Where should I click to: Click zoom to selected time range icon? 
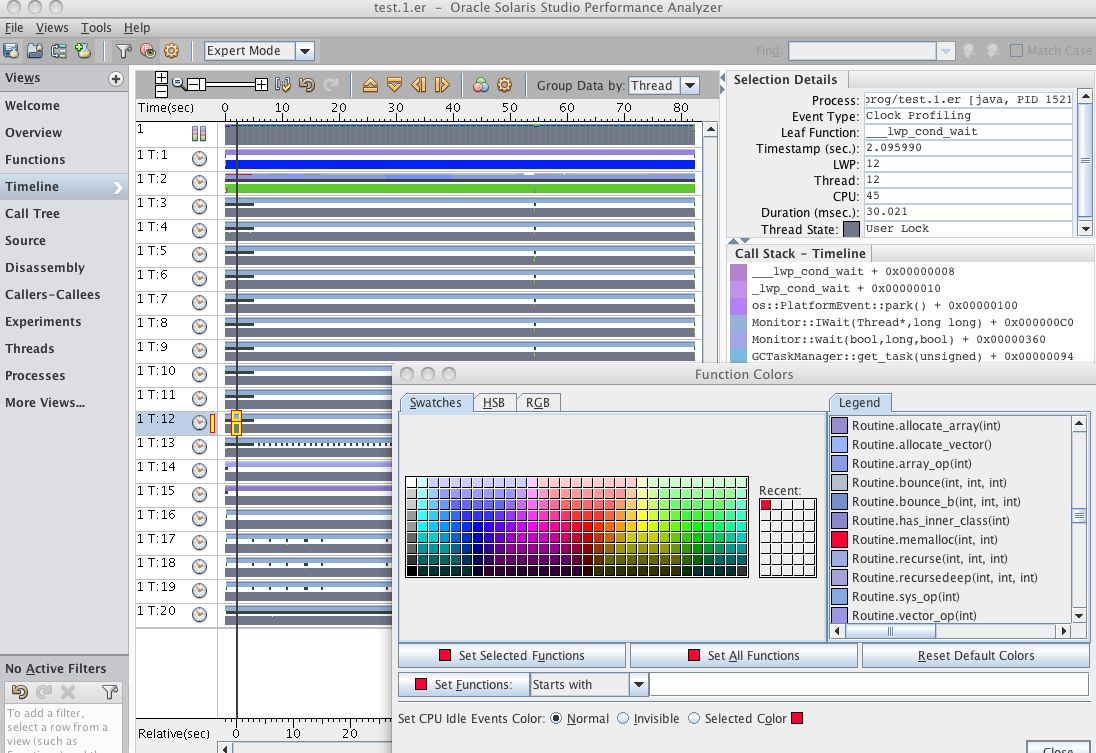point(283,85)
